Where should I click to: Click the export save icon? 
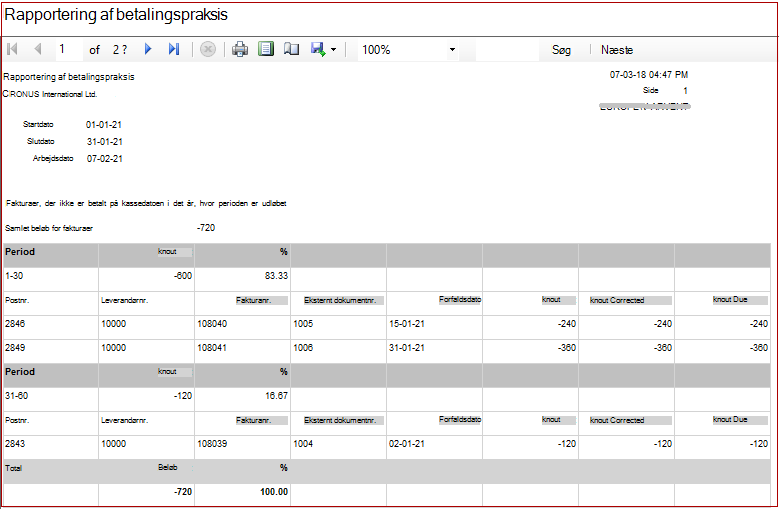click(318, 49)
